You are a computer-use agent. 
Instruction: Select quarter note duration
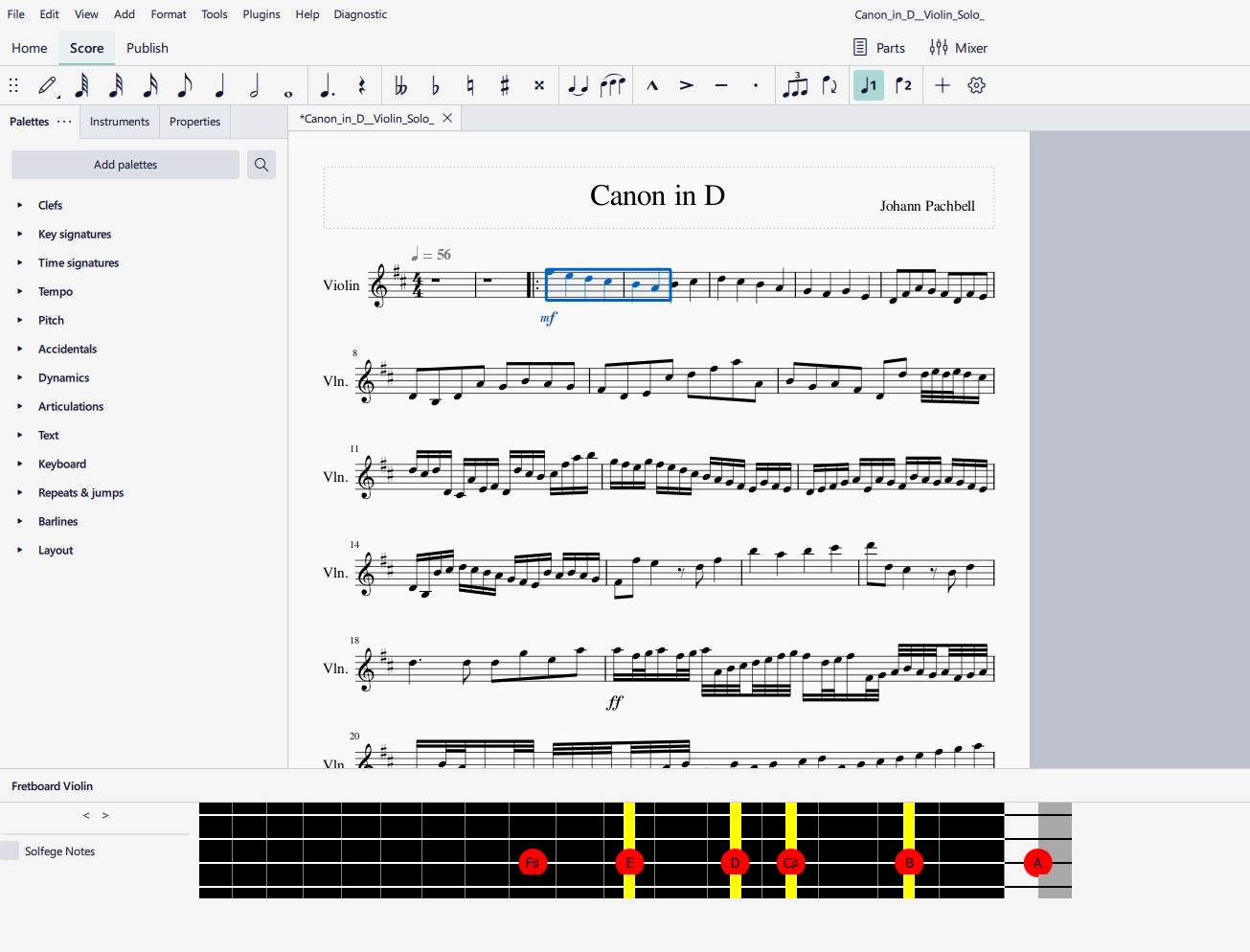[219, 85]
